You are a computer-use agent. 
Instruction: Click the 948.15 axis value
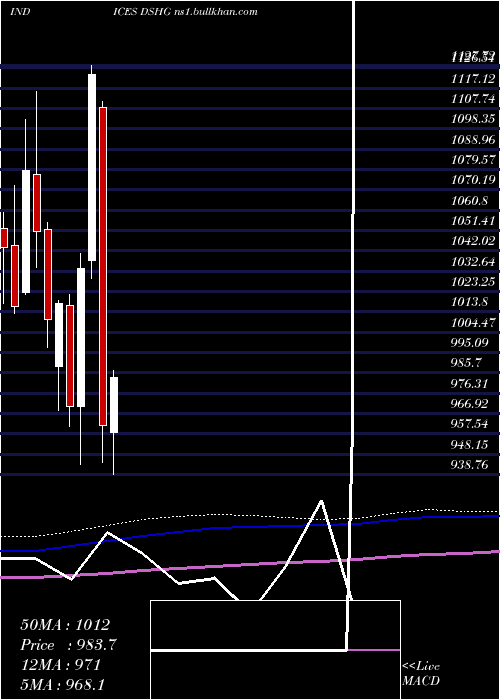(x=470, y=445)
